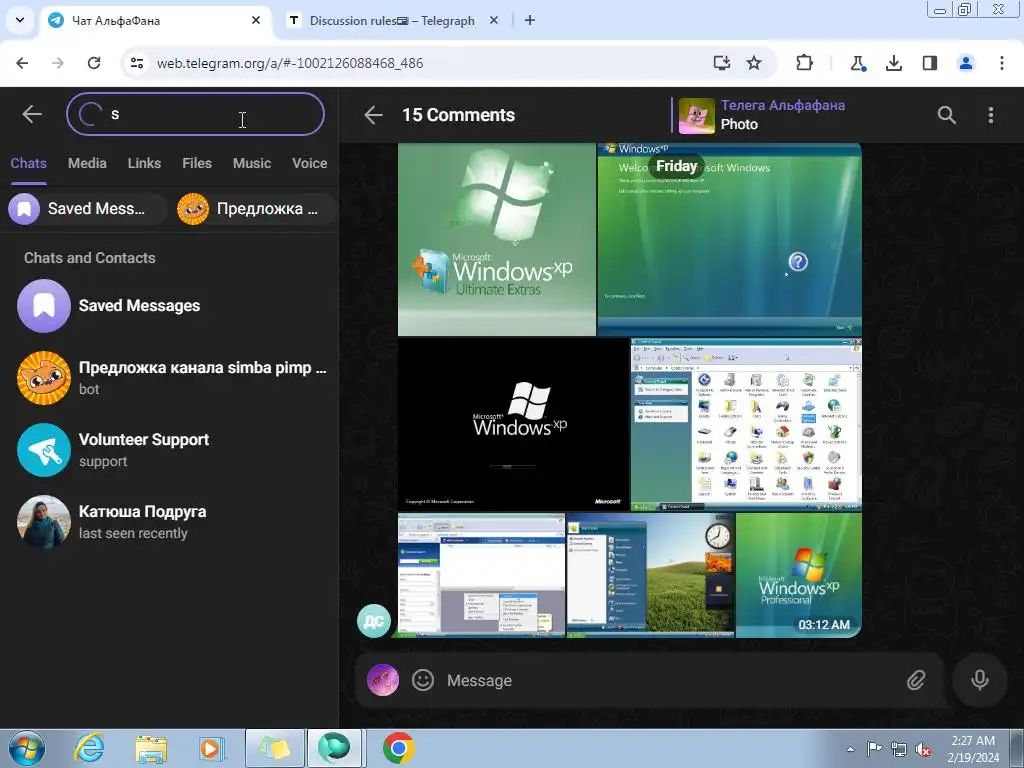Launch Internet Explorer from taskbar
The height and width of the screenshot is (768, 1024).
(x=89, y=748)
